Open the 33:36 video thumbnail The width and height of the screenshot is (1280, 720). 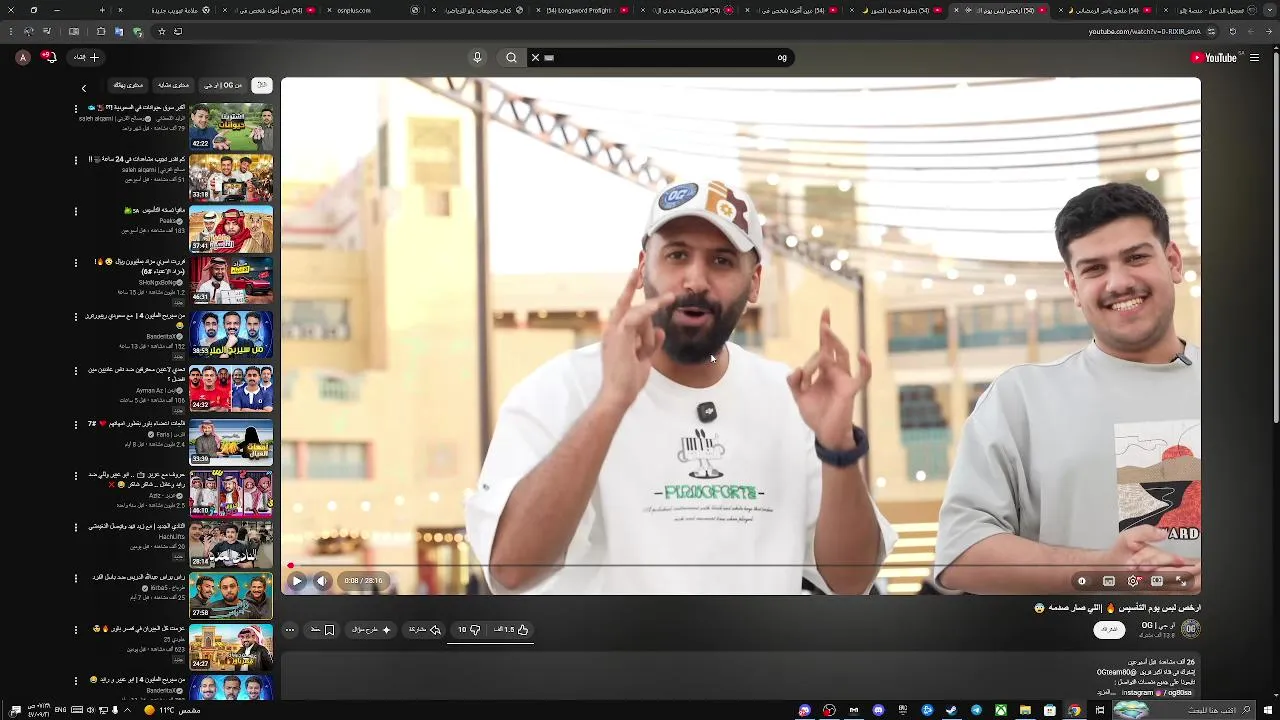[x=231, y=441]
